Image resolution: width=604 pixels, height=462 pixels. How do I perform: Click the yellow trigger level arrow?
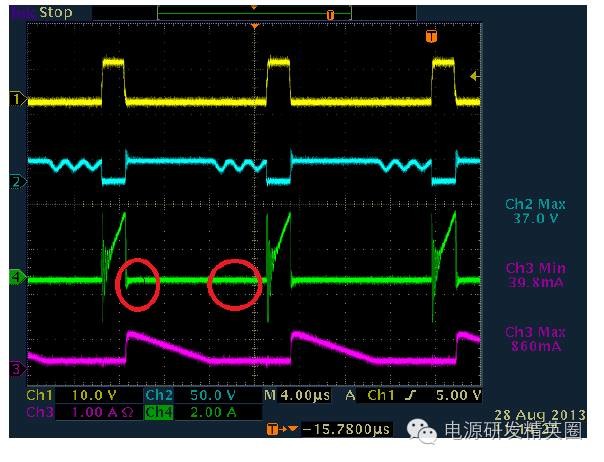(475, 76)
